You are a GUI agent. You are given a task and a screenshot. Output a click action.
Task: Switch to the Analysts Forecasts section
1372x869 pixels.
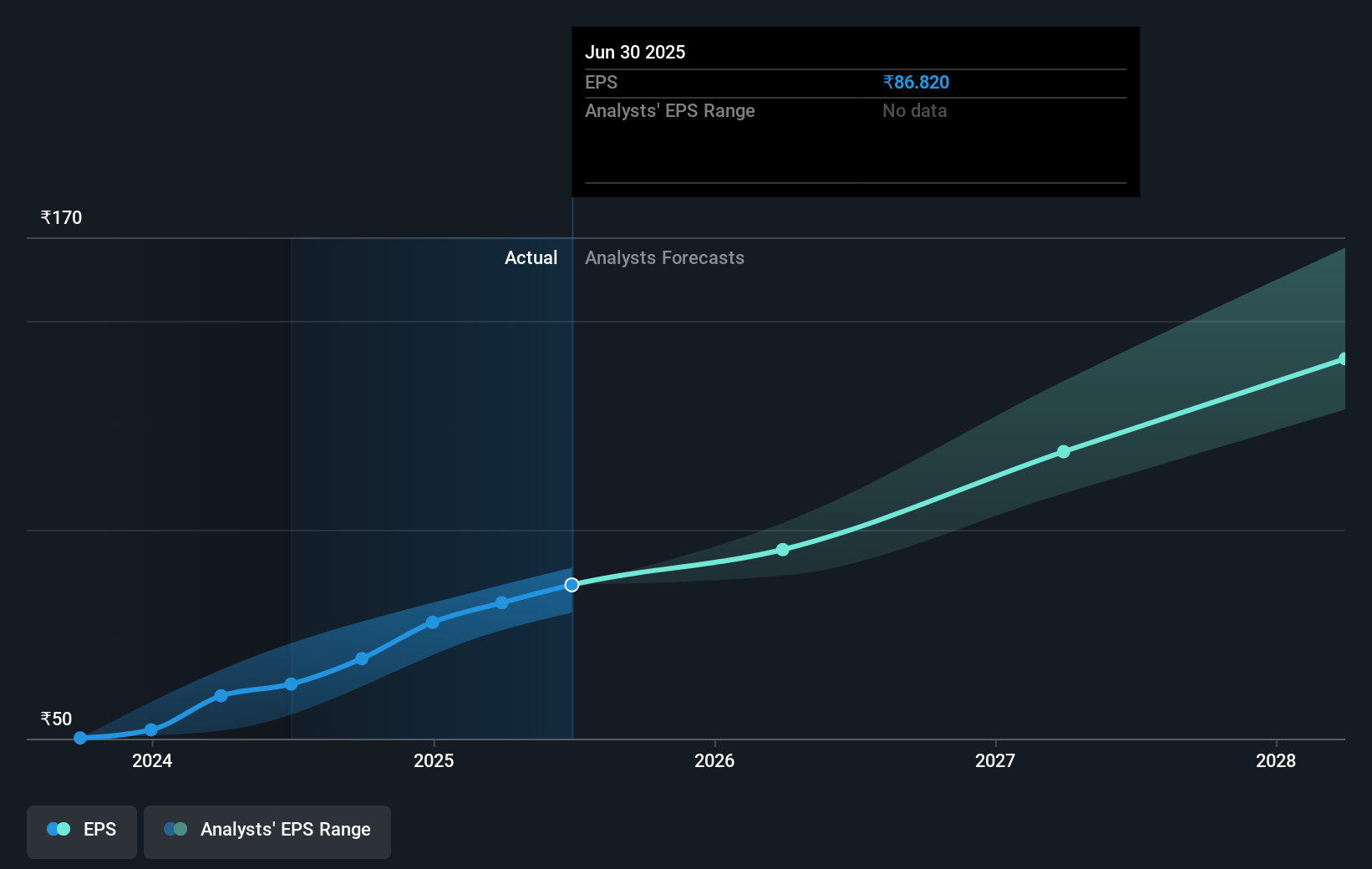tap(664, 258)
